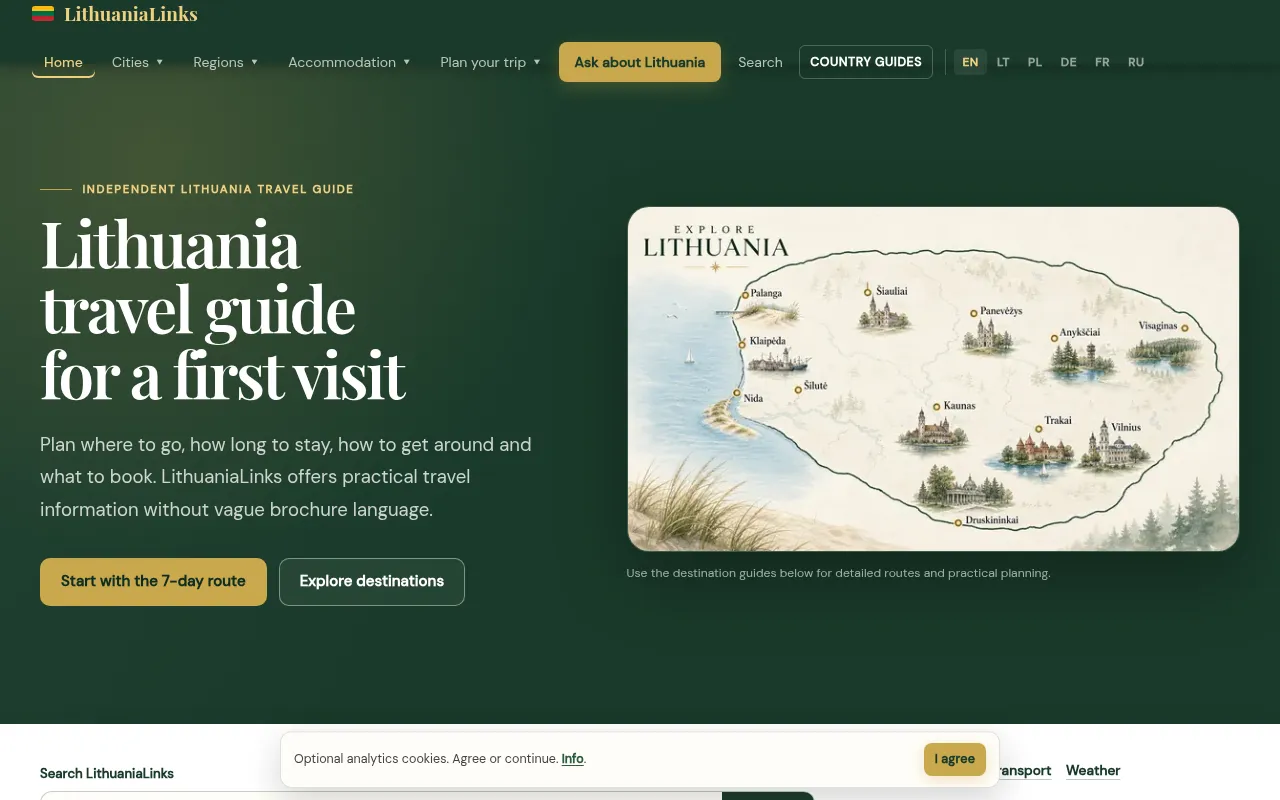This screenshot has height=800, width=1280.
Task: Click the Druskininkai marker on the map
Action: pyautogui.click(x=957, y=522)
